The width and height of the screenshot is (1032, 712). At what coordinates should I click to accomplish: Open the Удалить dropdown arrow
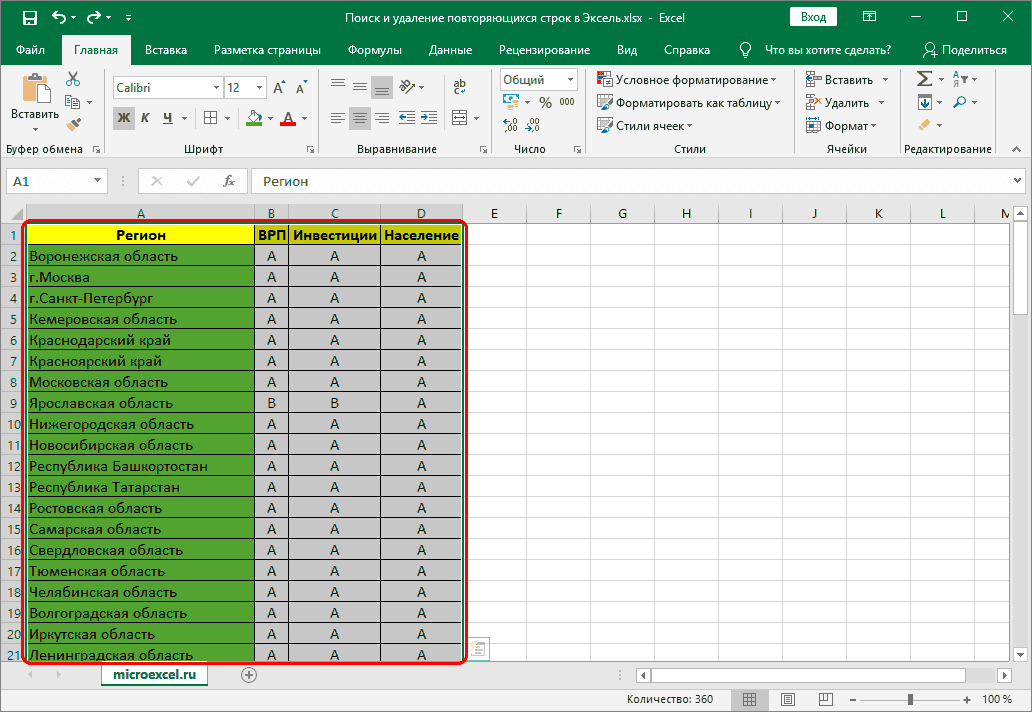[x=880, y=101]
